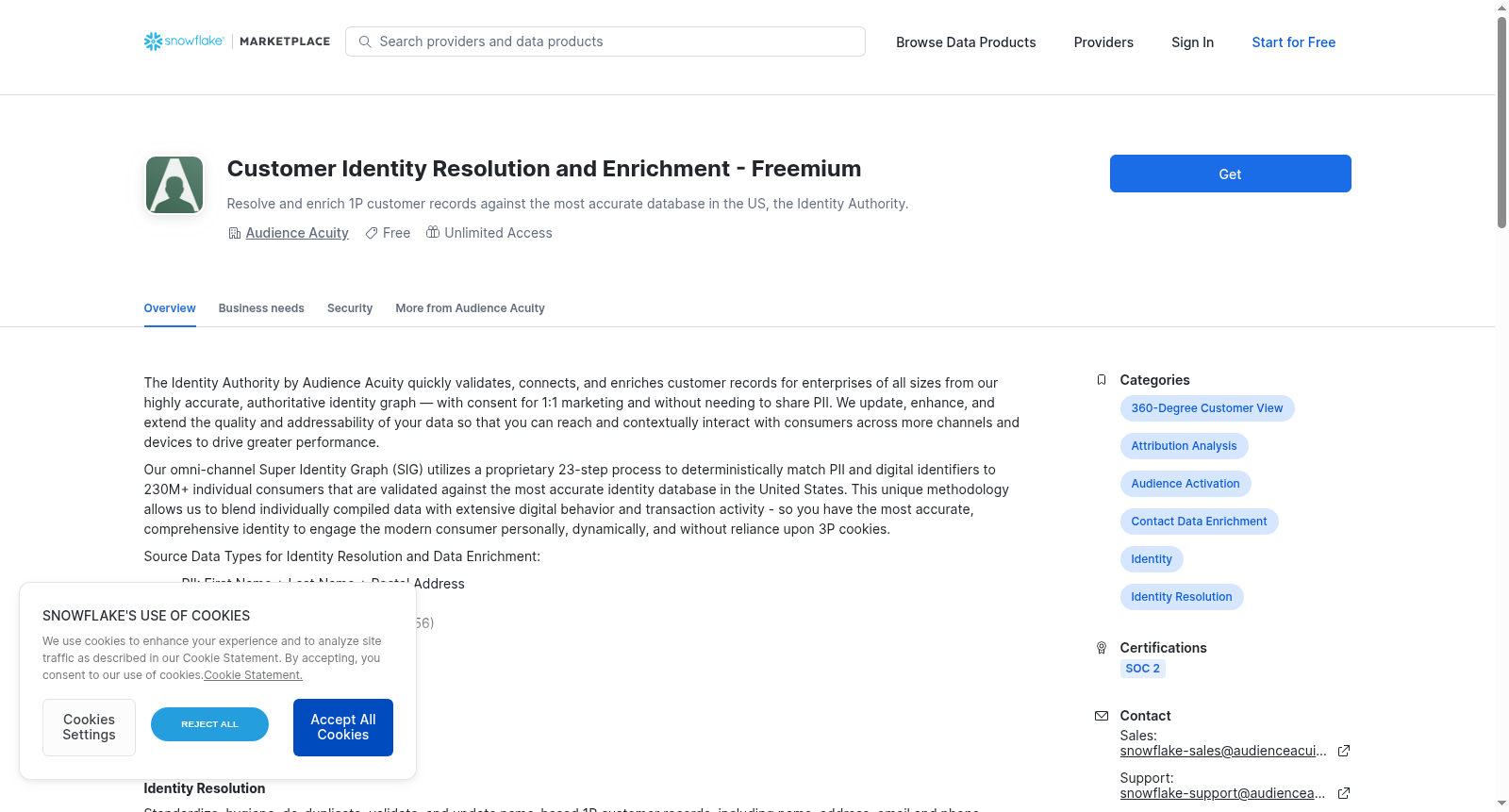
Task: Open the Audience Acuity listing logo
Action: click(174, 185)
